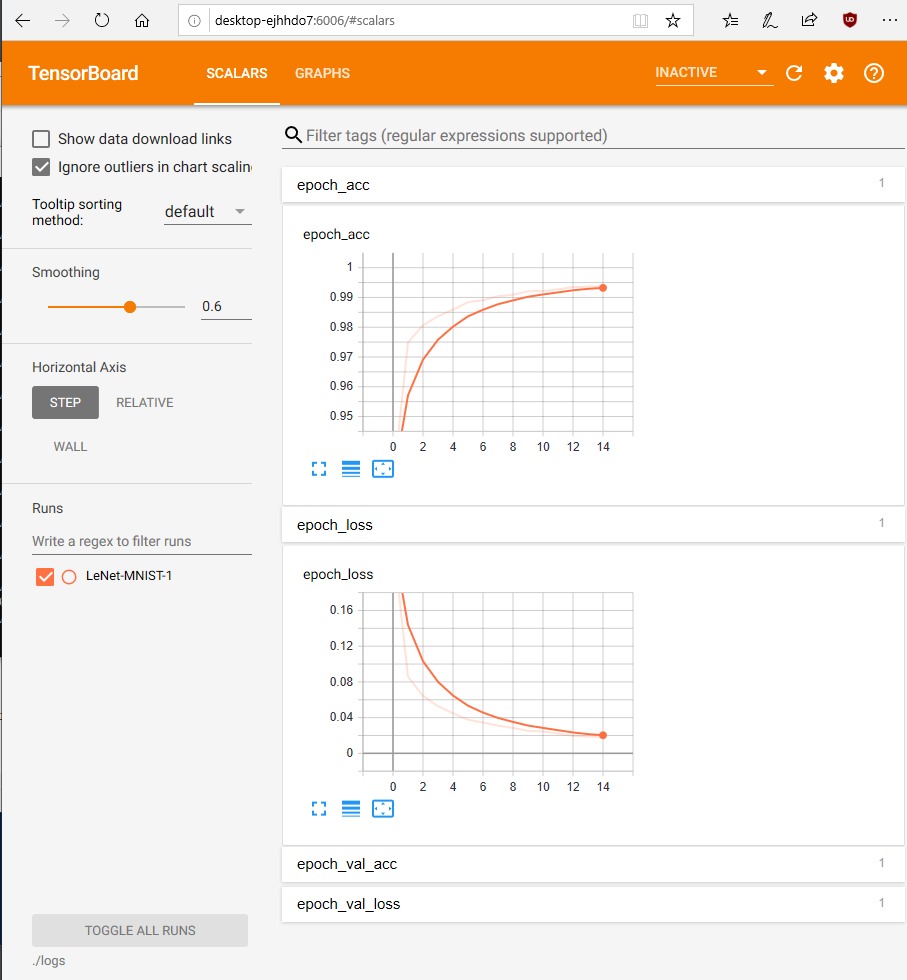This screenshot has width=907, height=980.
Task: Open the INACTIVE dashboards dropdown
Action: tap(713, 73)
